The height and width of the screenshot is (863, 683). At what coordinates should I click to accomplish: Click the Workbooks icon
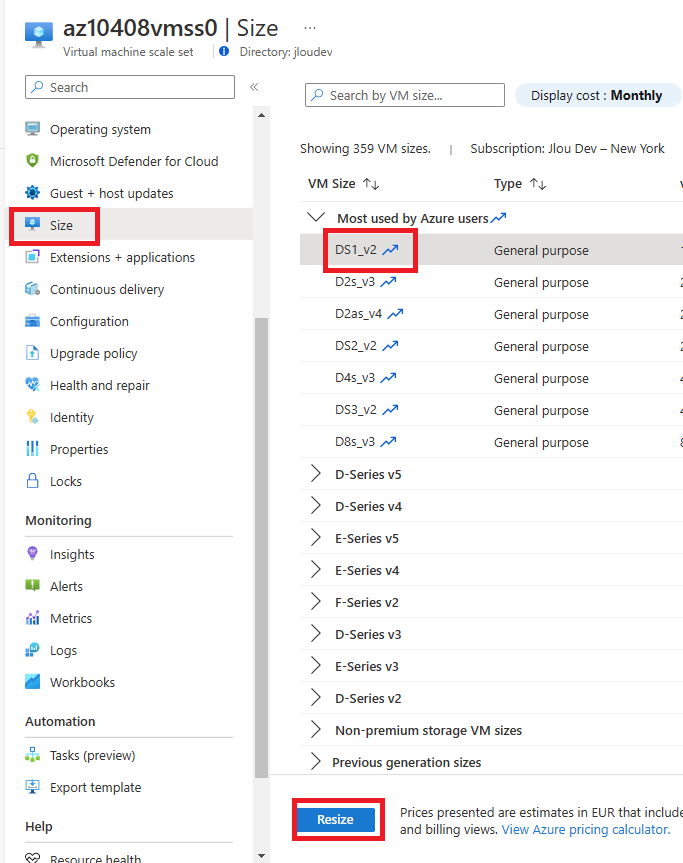coord(32,681)
